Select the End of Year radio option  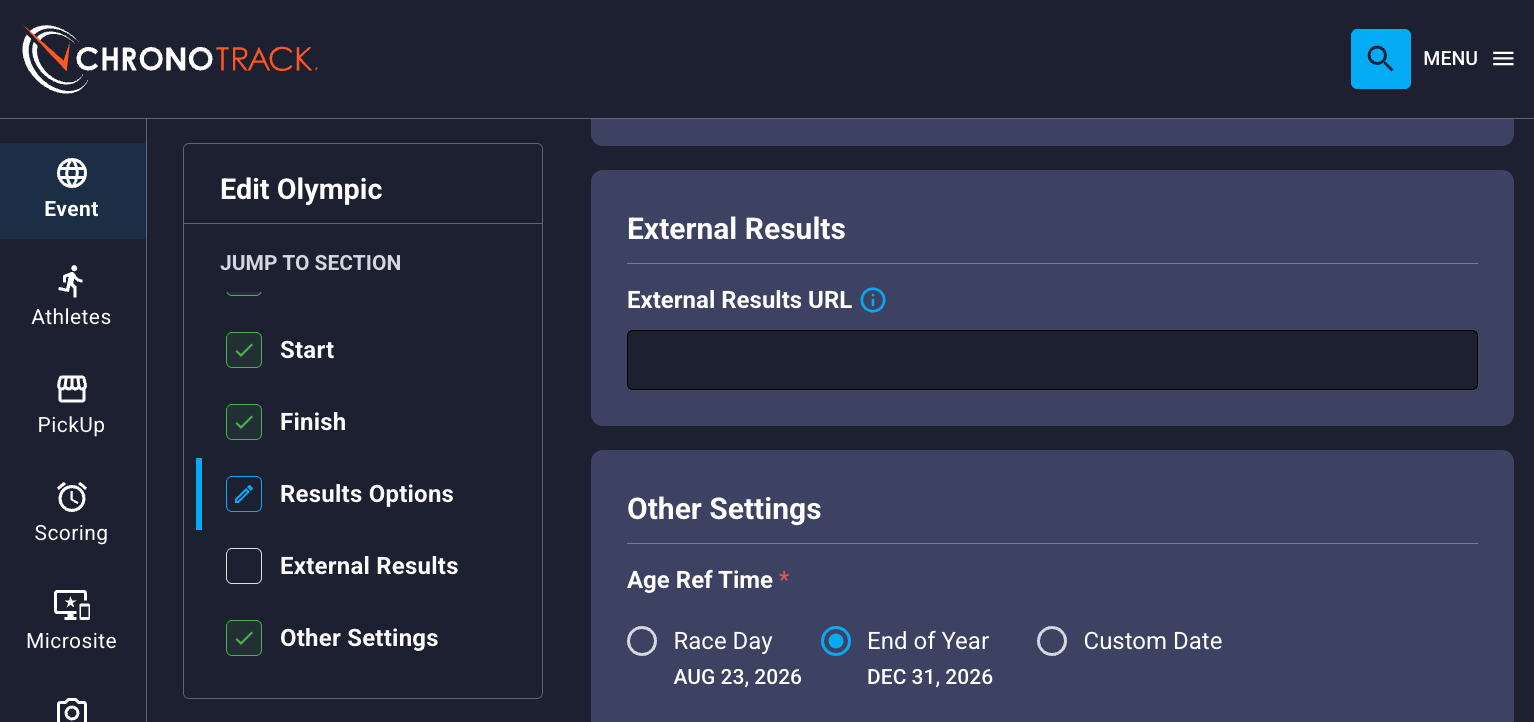pos(835,641)
